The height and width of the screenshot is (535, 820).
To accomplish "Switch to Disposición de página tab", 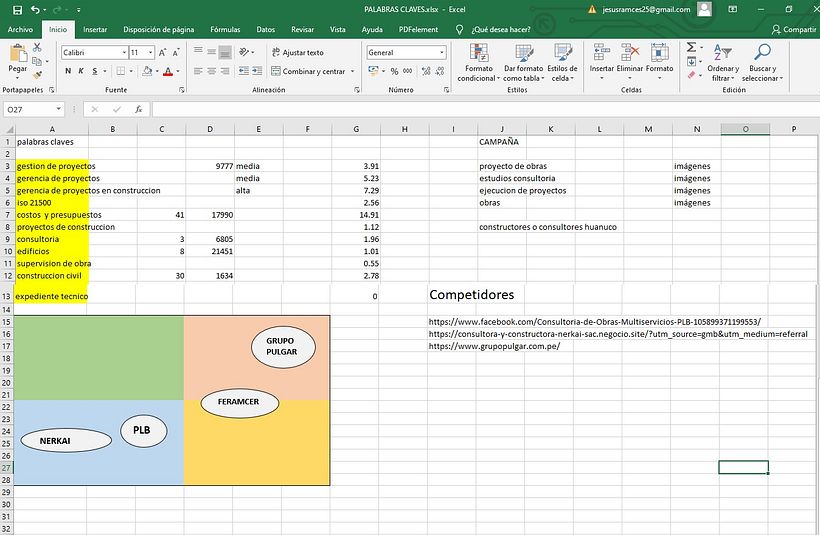I will point(158,29).
